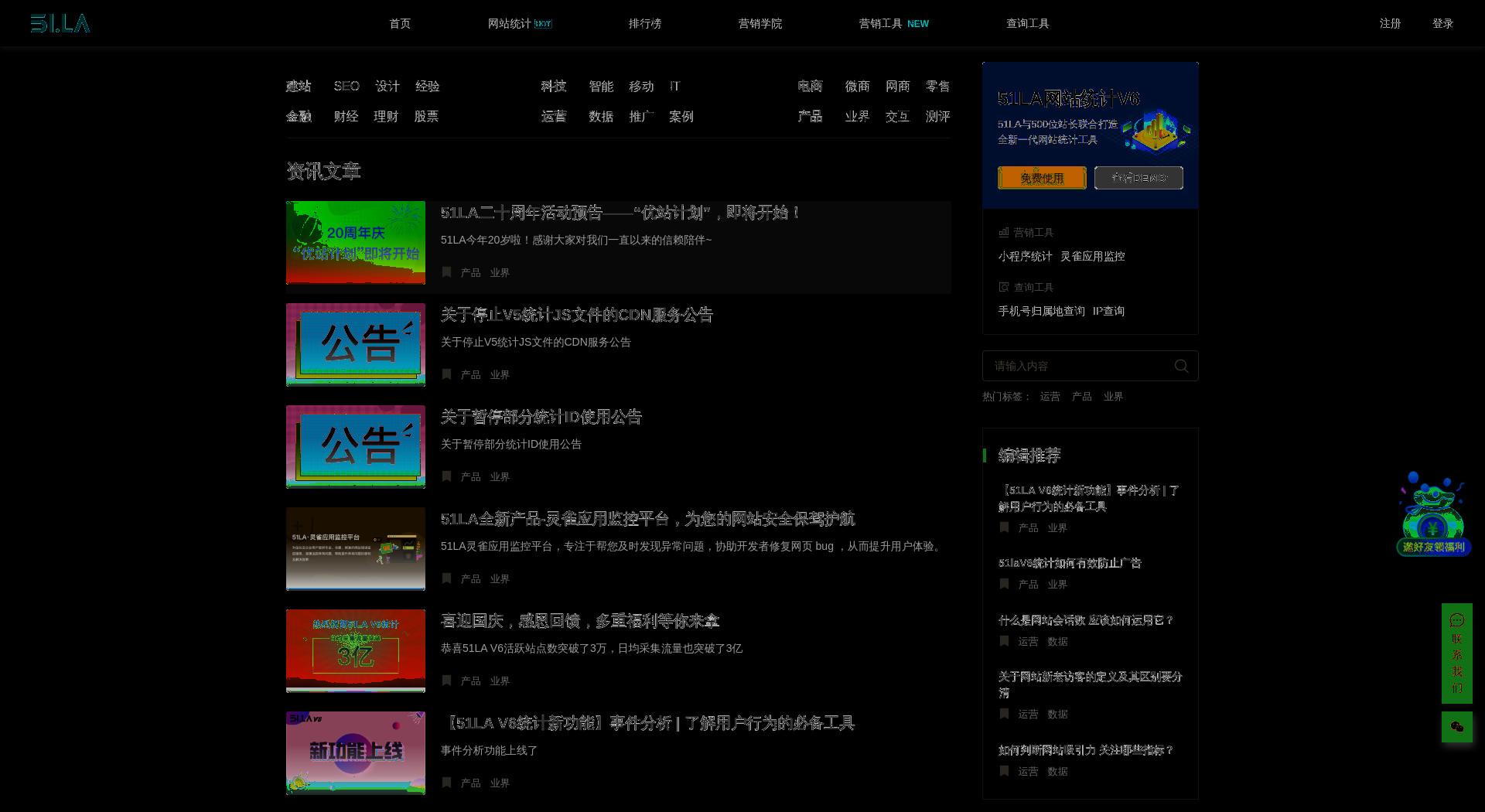Image resolution: width=1485 pixels, height=812 pixels.
Task: Open the 手机号归属地查询 link
Action: point(1041,311)
